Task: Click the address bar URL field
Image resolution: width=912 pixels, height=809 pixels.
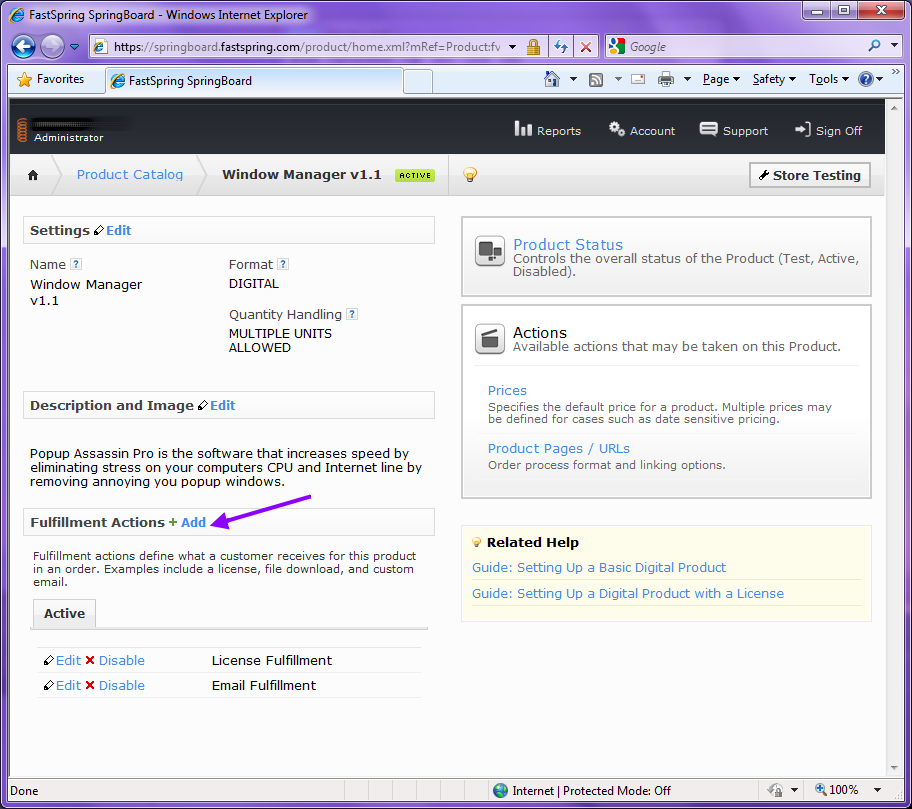Action: click(x=307, y=47)
